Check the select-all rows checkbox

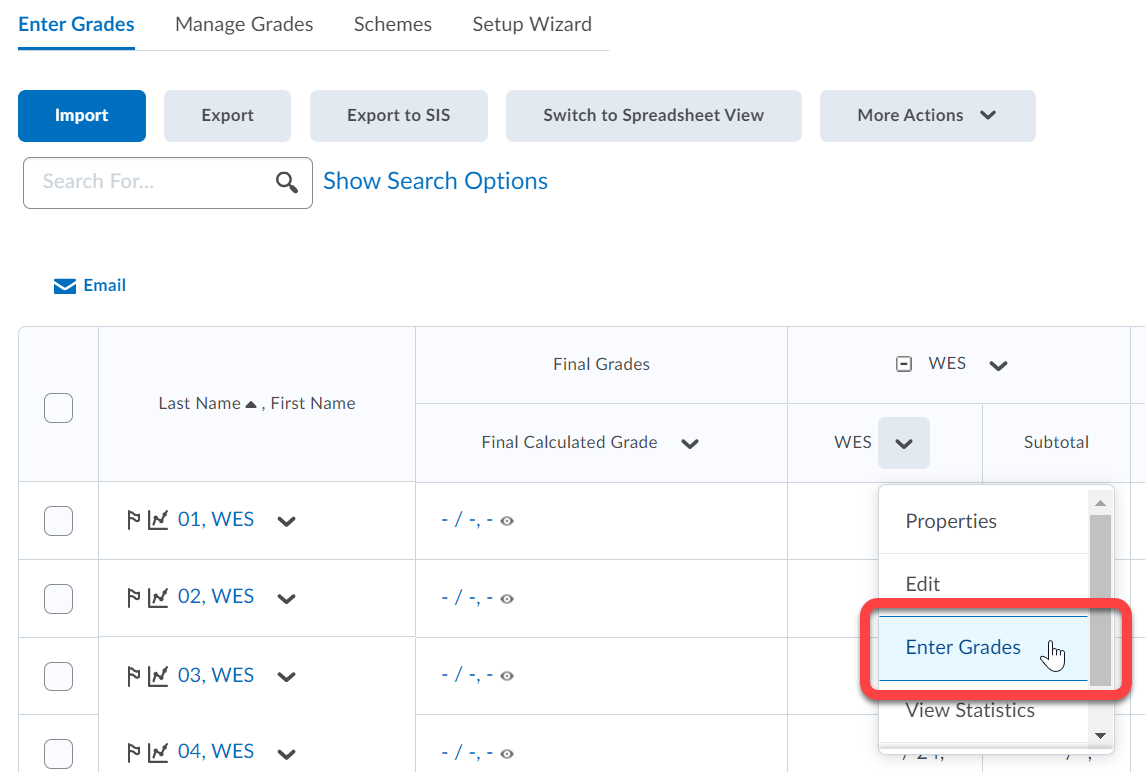point(58,408)
